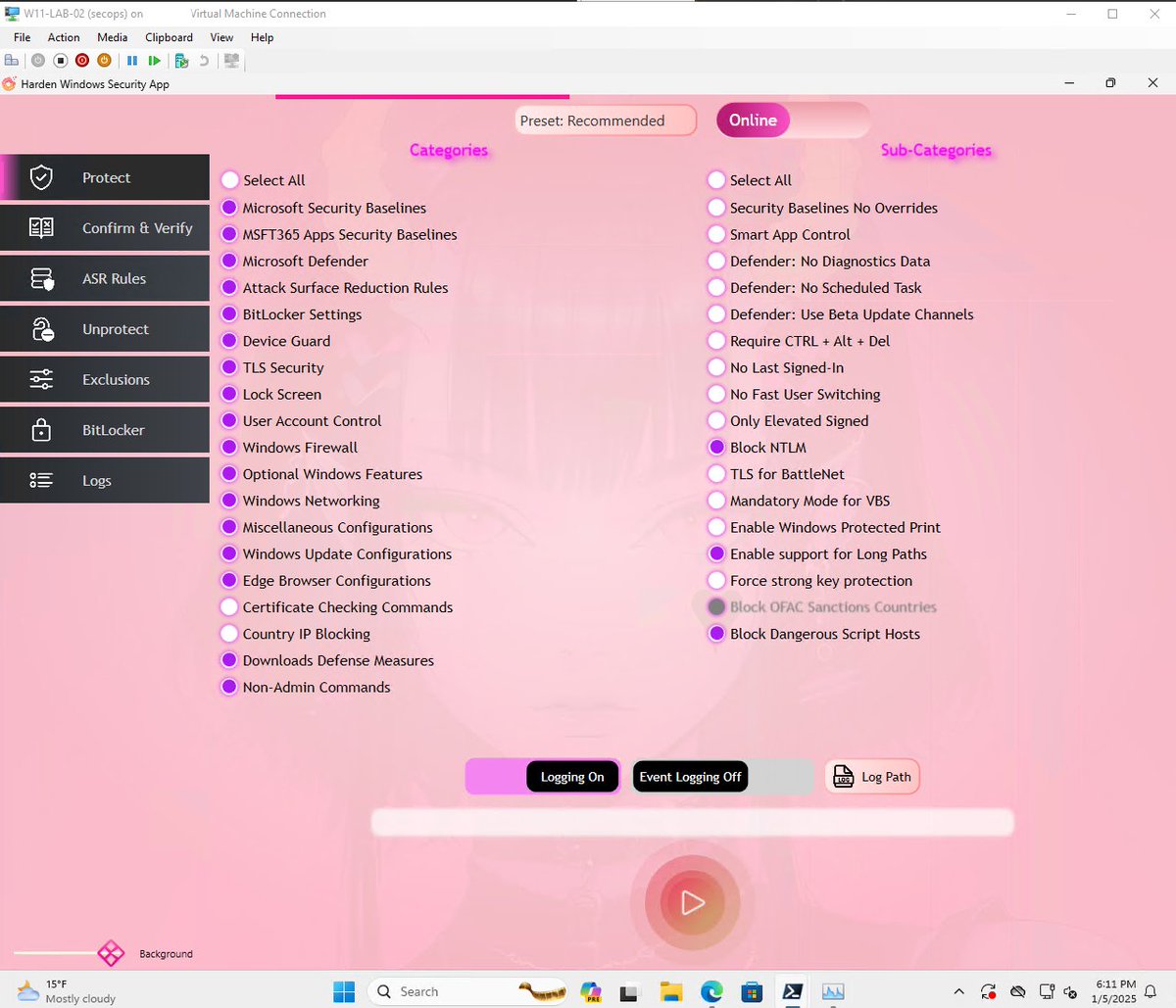Image resolution: width=1176 pixels, height=1008 pixels.
Task: Open the Clipboard menu
Action: click(x=169, y=37)
